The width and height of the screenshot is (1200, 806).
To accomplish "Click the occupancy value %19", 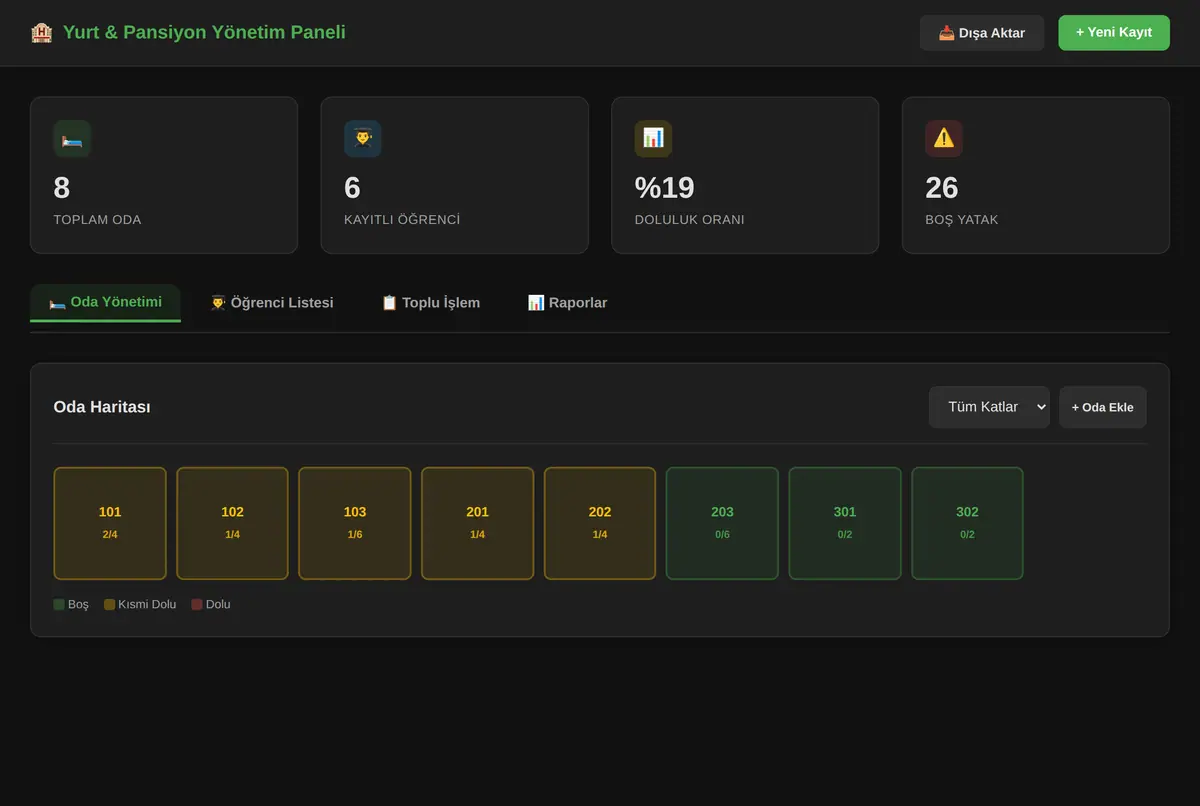I will coord(665,188).
